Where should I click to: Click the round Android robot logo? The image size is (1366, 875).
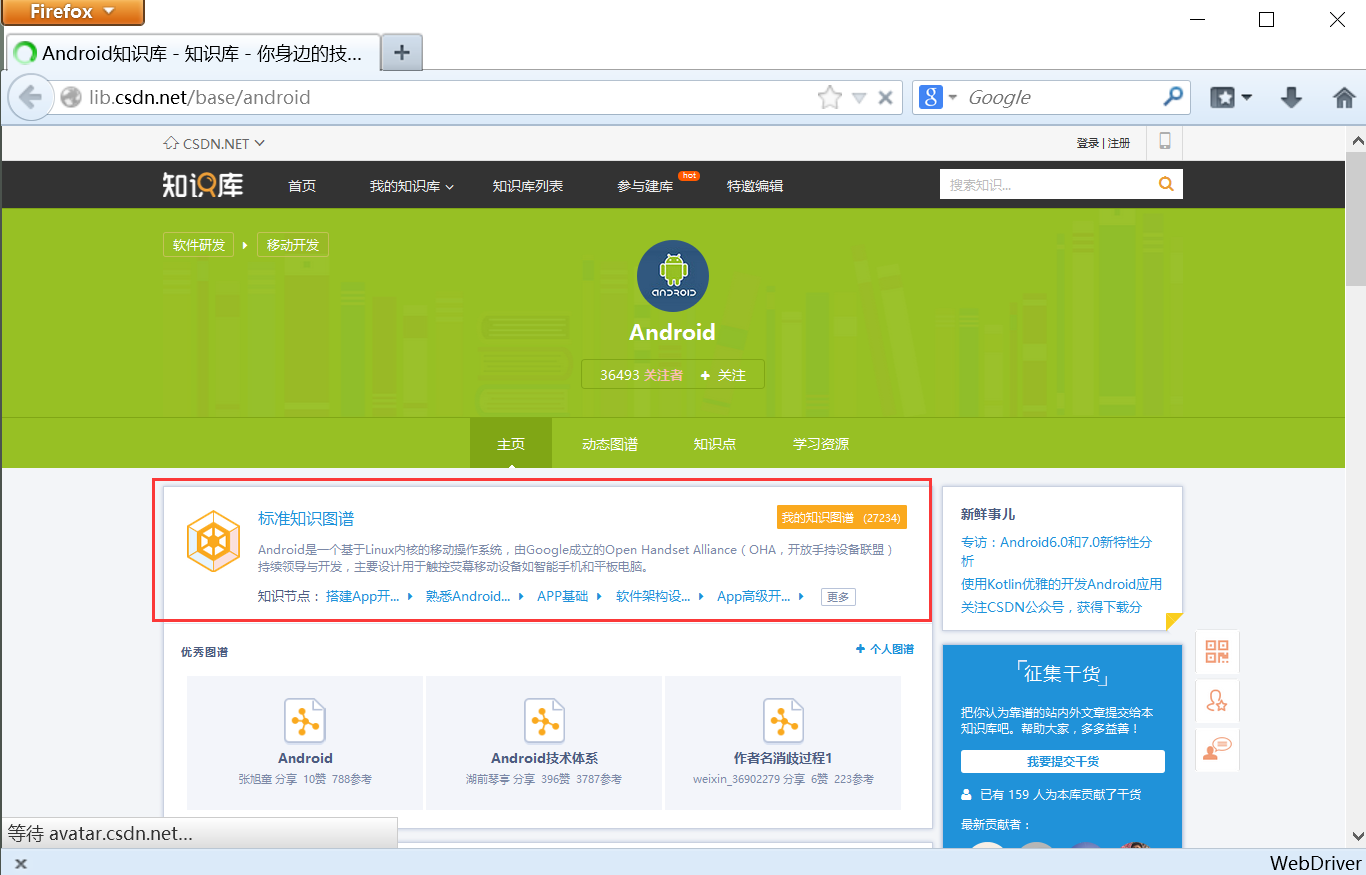click(673, 276)
